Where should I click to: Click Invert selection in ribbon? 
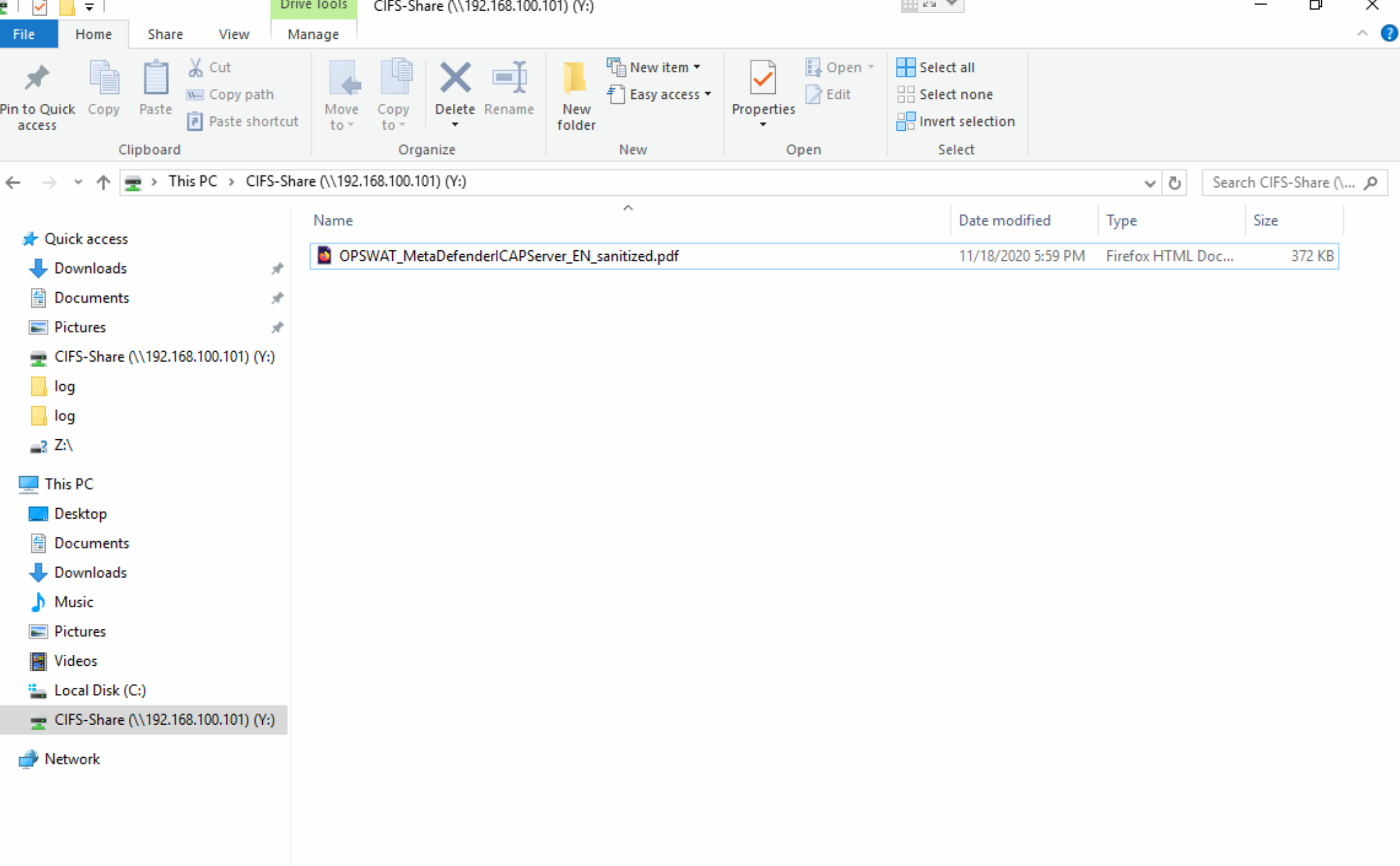click(955, 121)
